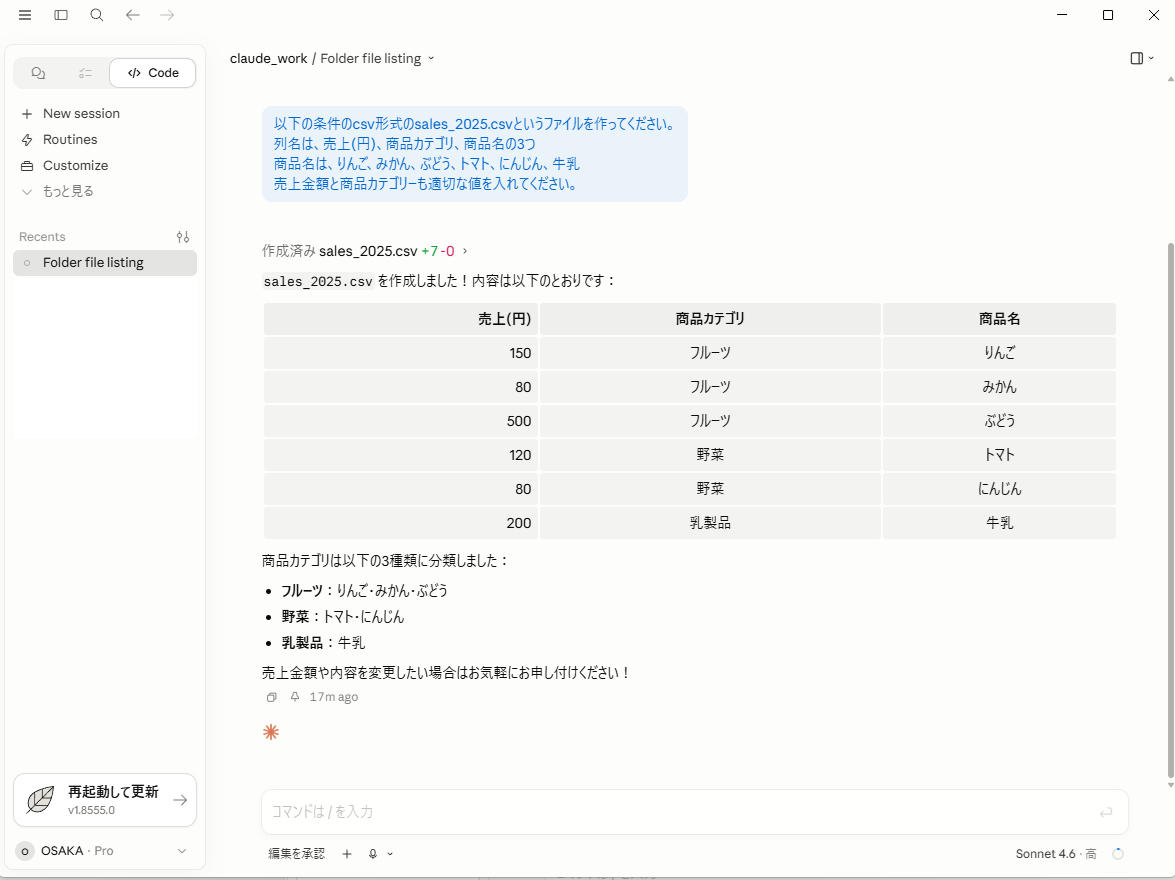Click the 500 sales value
The height and width of the screenshot is (880, 1175).
click(x=519, y=421)
